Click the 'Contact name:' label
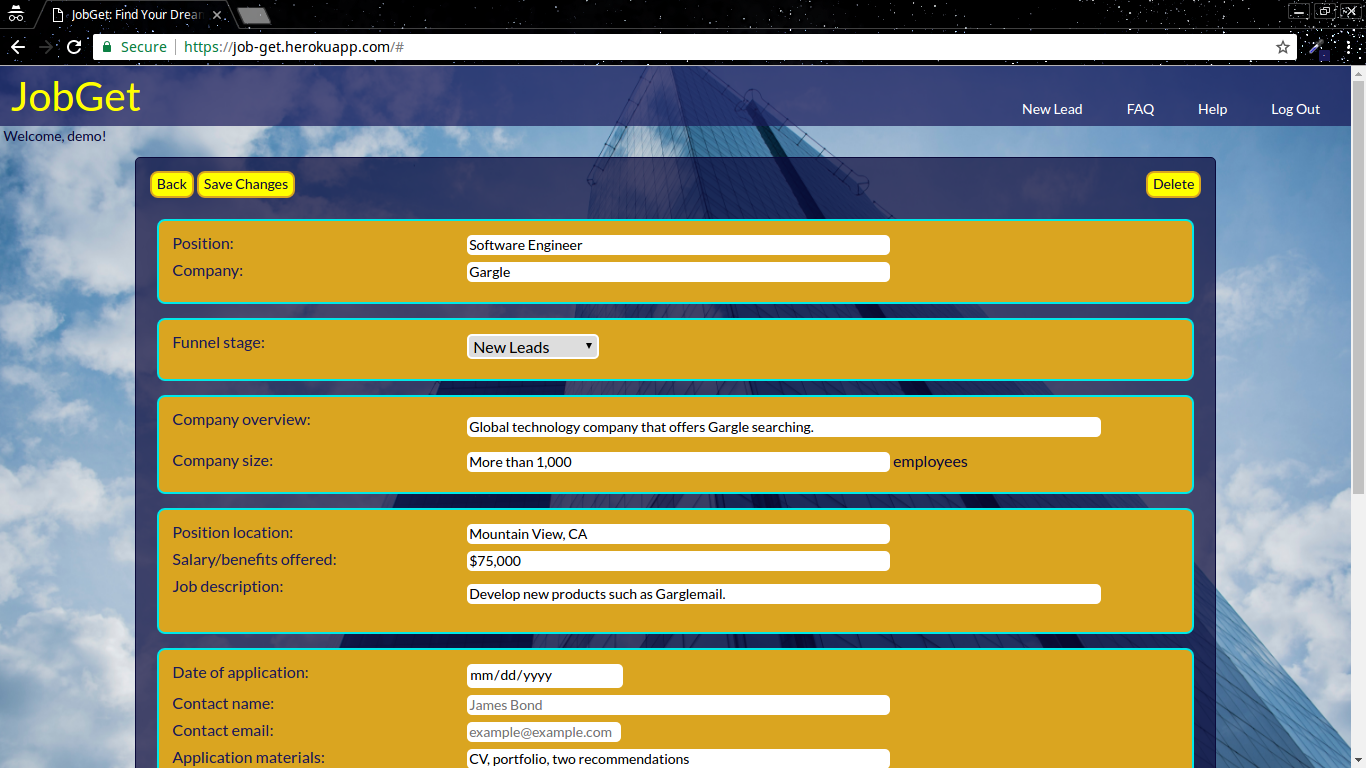Image resolution: width=1366 pixels, height=768 pixels. (x=223, y=704)
